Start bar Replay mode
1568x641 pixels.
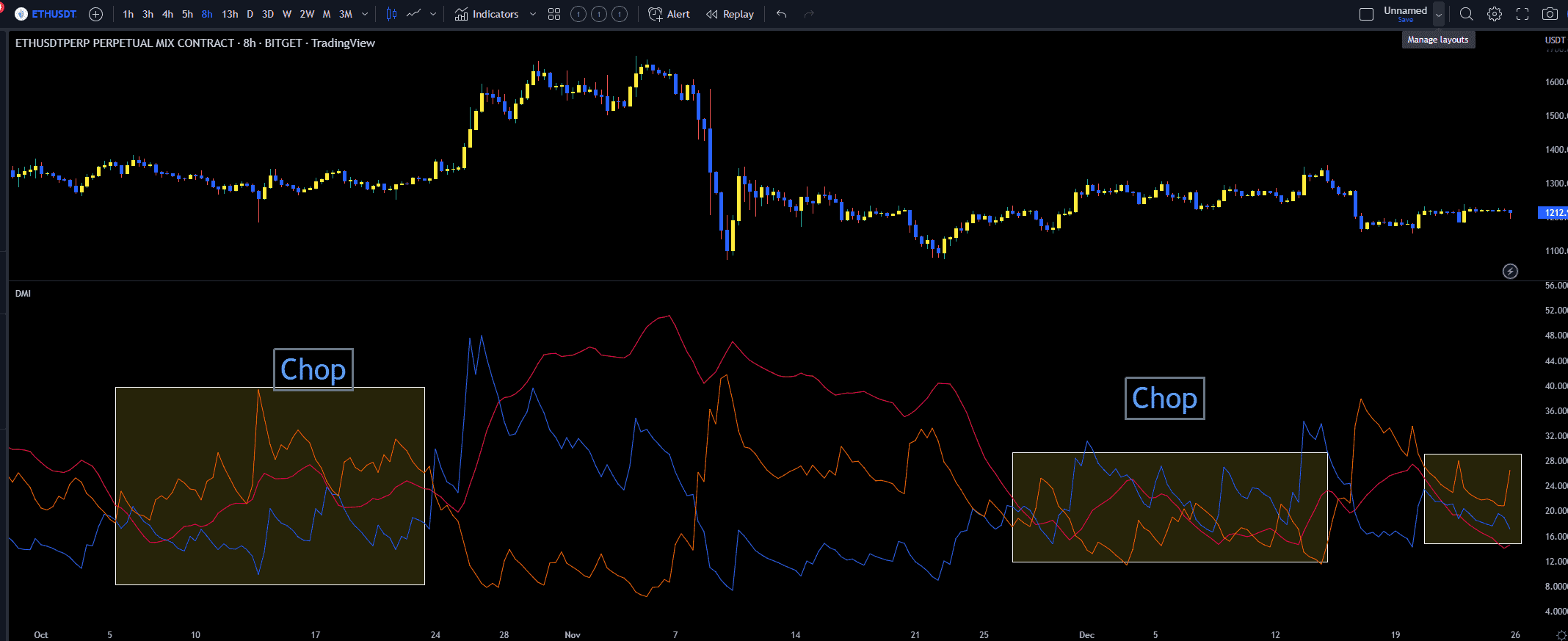click(730, 14)
